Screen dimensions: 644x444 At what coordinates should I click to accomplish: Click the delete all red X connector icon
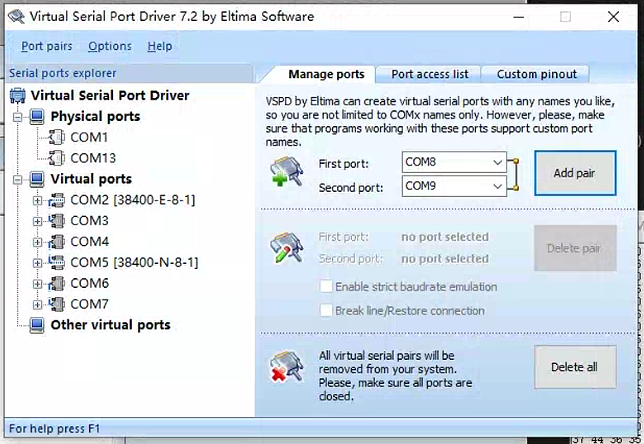287,366
